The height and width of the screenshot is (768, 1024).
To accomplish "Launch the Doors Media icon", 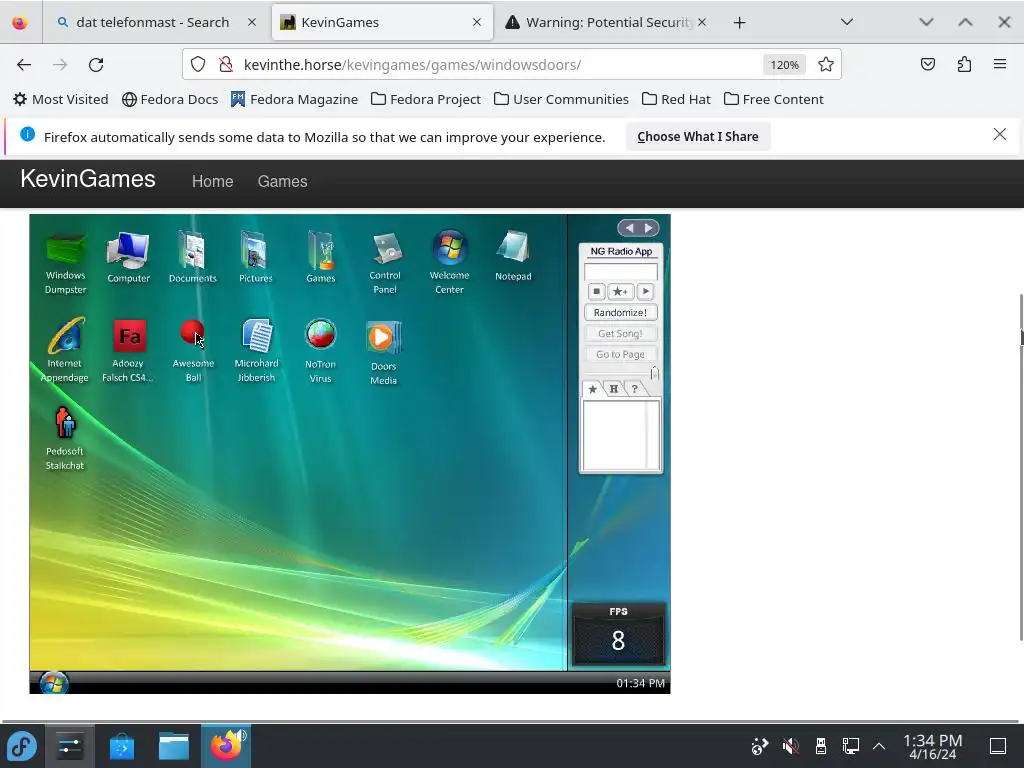I will tap(384, 352).
